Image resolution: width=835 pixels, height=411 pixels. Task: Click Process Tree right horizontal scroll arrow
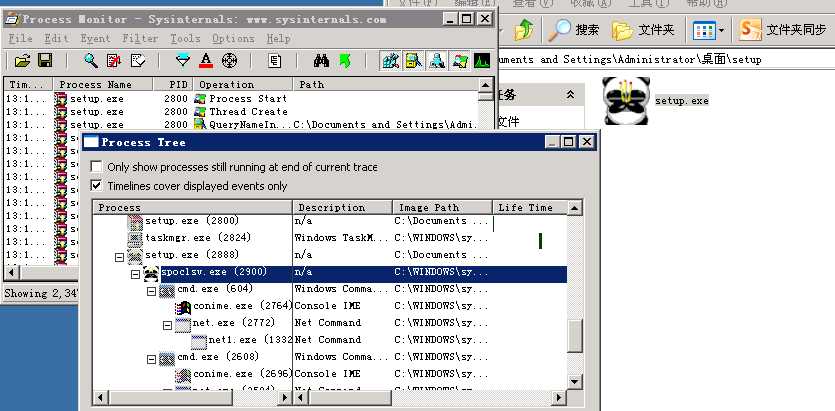pyautogui.click(x=559, y=397)
